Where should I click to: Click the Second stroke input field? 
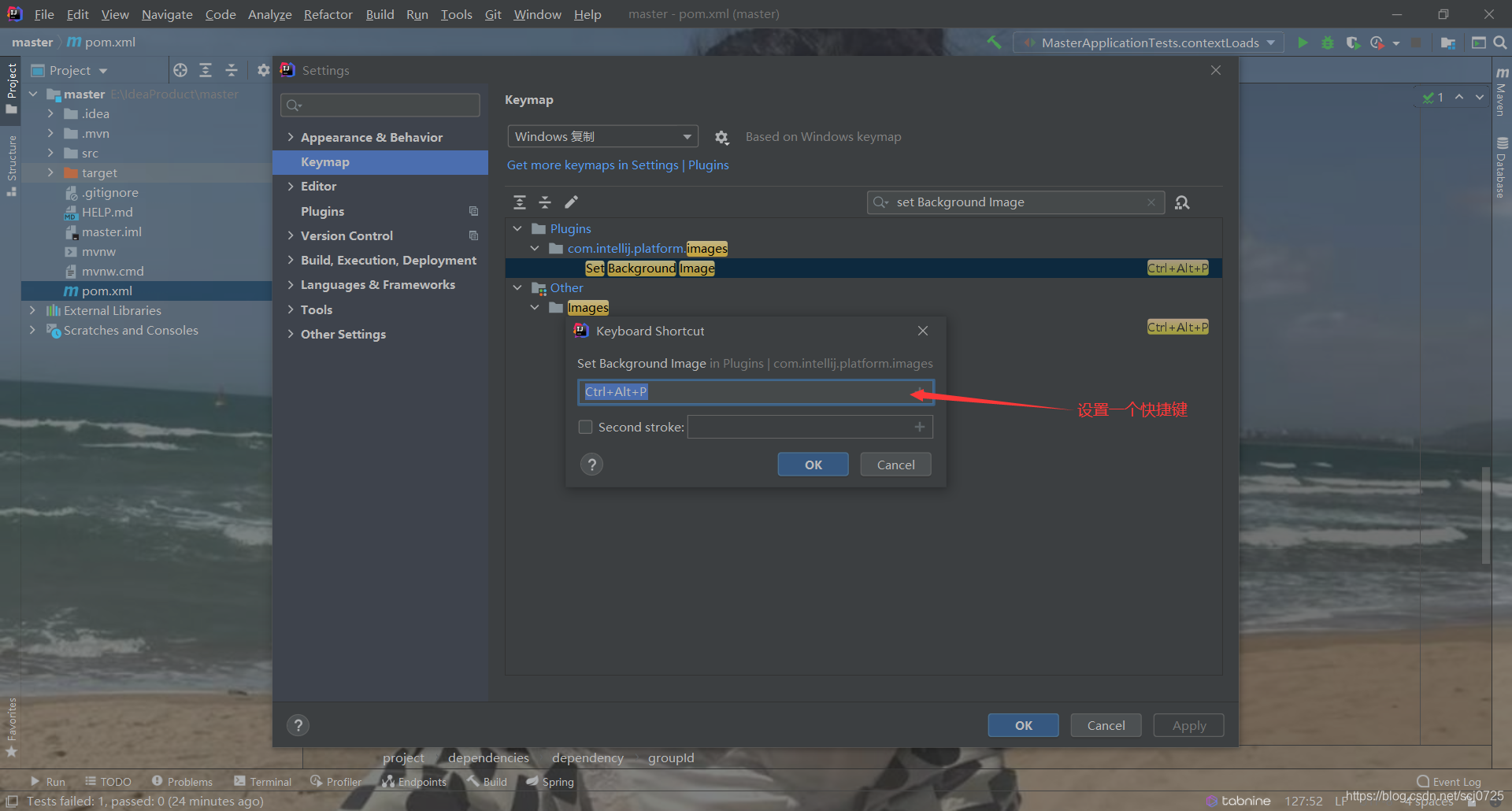tap(810, 427)
